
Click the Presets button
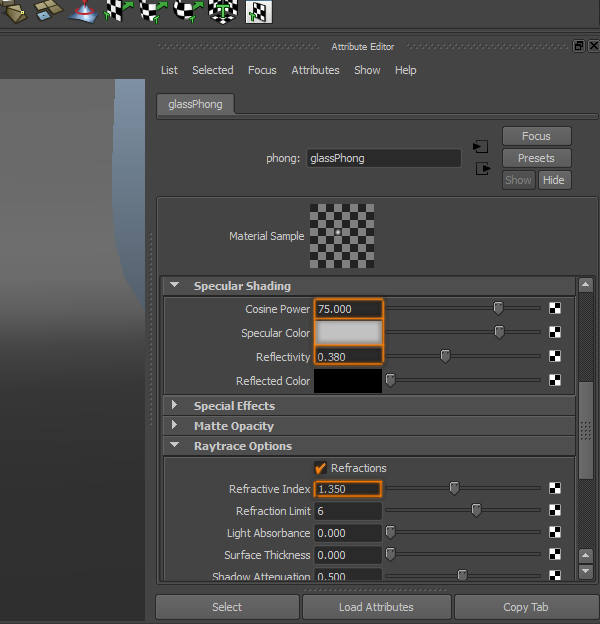537,158
